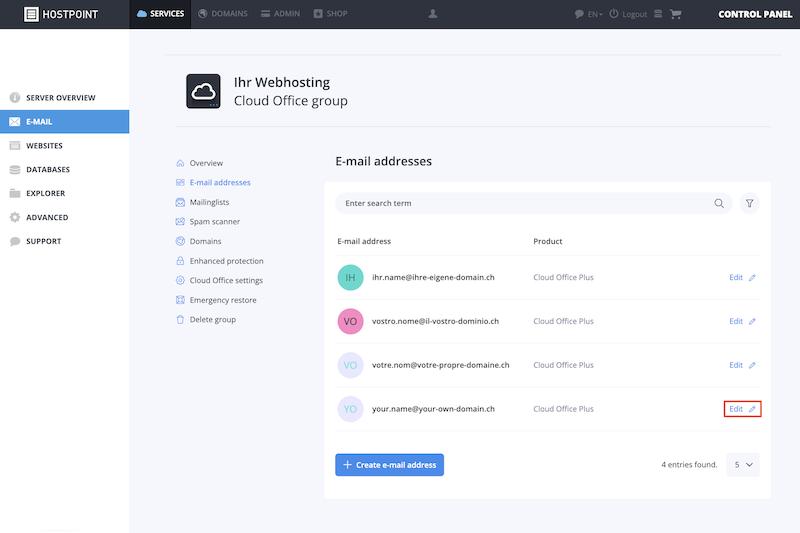
Task: Click the Cloud Office group cloud icon
Action: (203, 91)
